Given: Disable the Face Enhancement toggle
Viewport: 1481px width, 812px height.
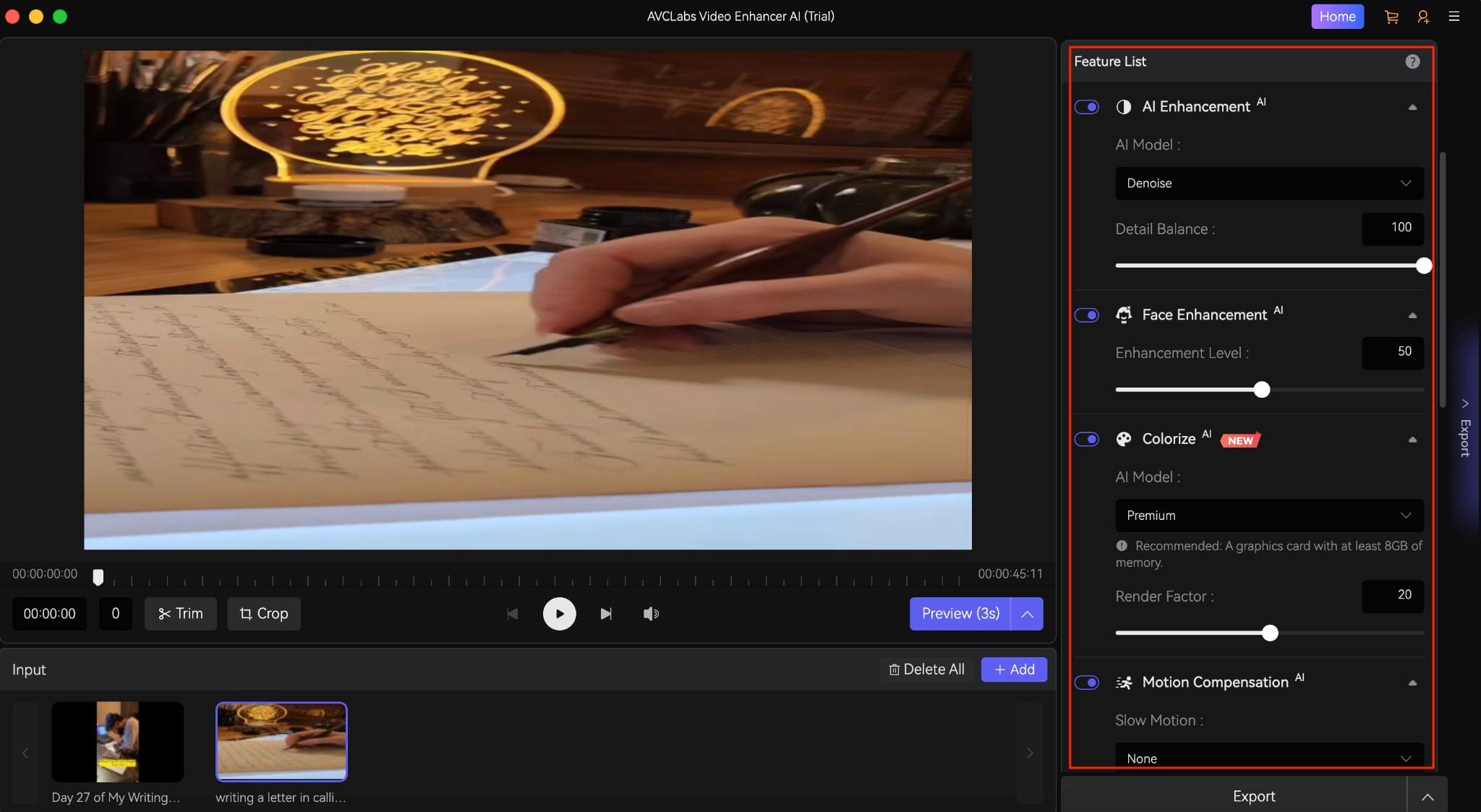Looking at the screenshot, I should (x=1088, y=315).
